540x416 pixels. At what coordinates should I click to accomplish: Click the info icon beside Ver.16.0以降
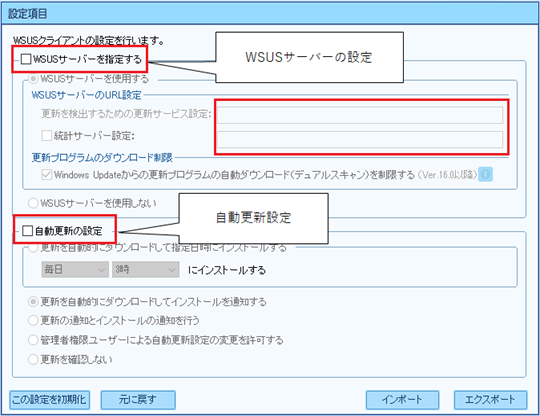pyautogui.click(x=485, y=175)
